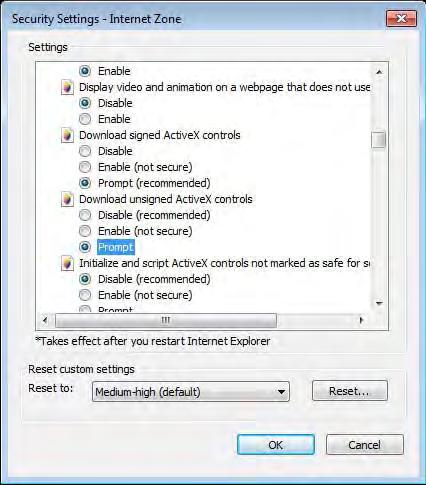Click the vertical scrollbar thumb

(x=379, y=139)
